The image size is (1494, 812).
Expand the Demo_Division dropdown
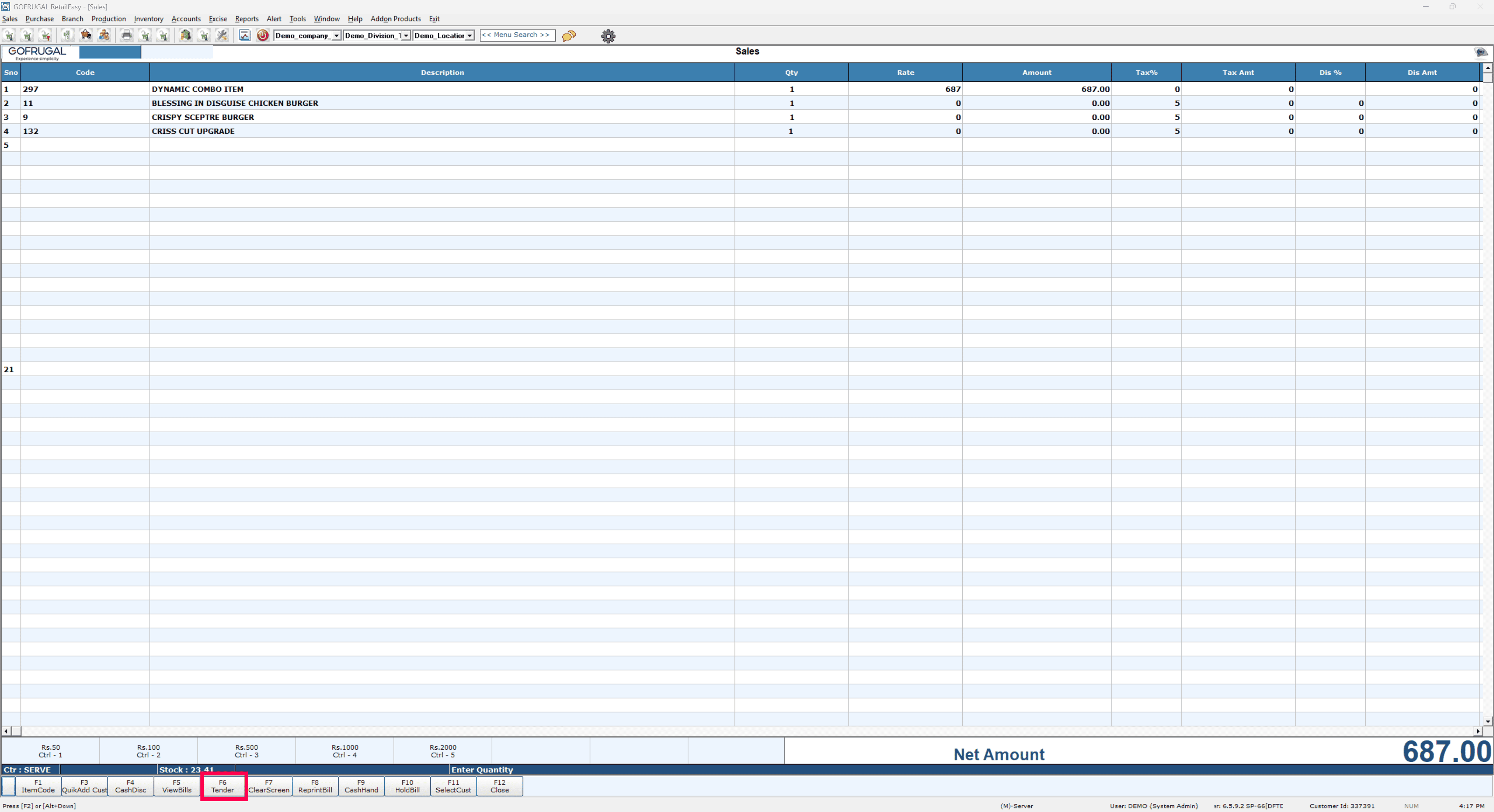tap(406, 36)
